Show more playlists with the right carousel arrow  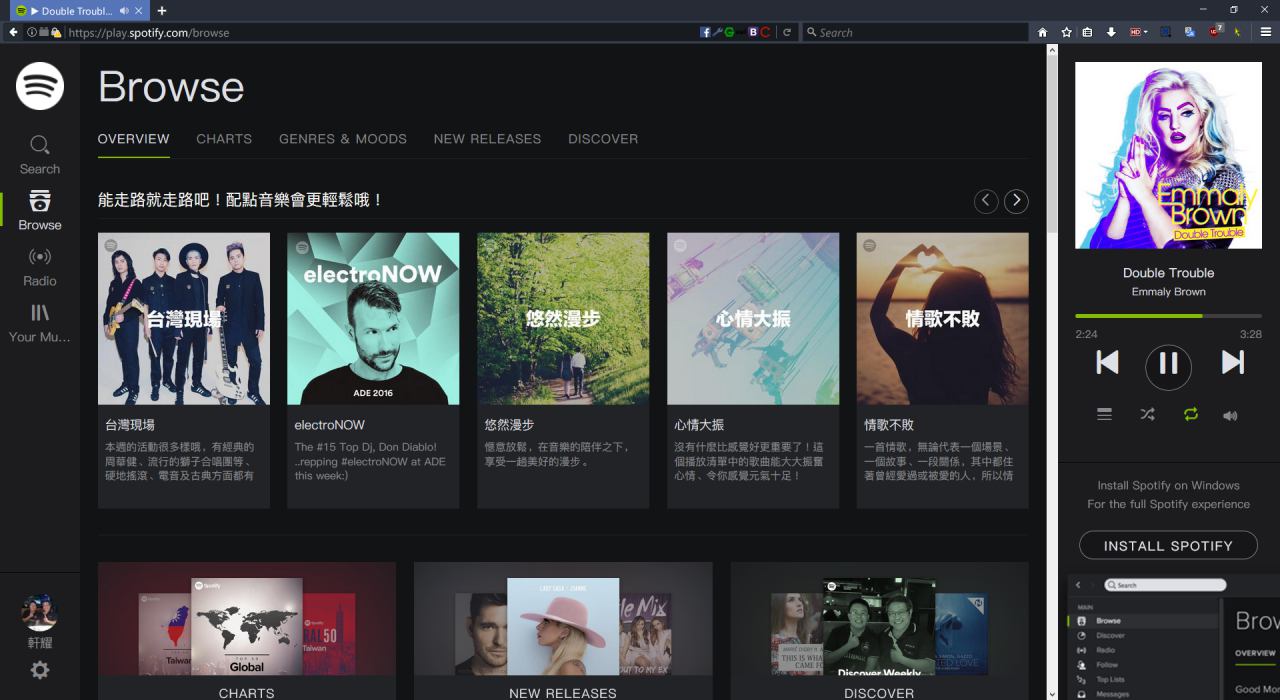(x=1016, y=201)
